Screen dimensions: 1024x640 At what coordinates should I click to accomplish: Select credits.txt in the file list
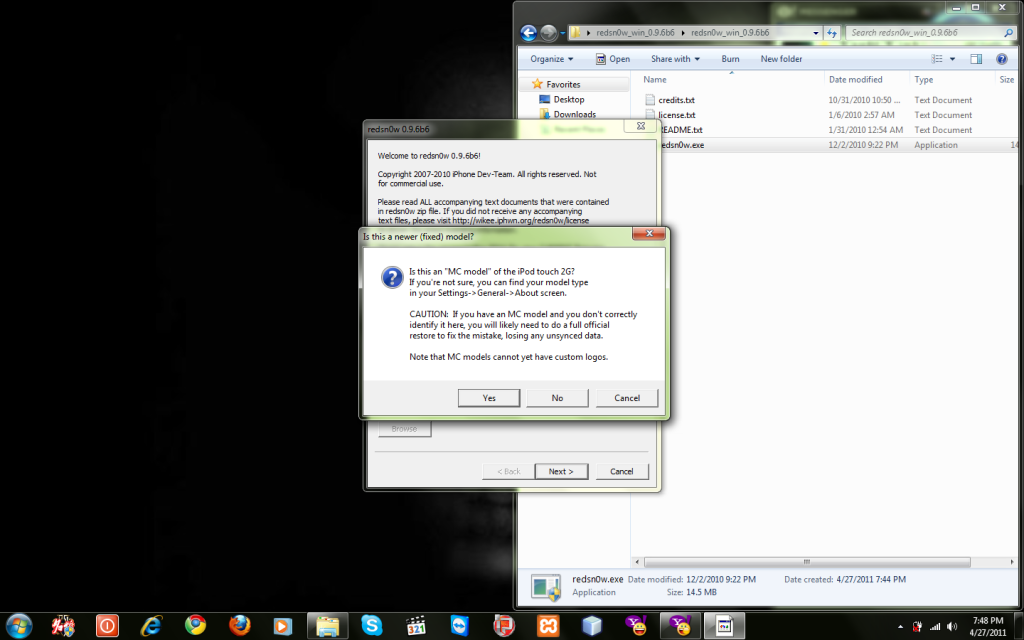(676, 100)
